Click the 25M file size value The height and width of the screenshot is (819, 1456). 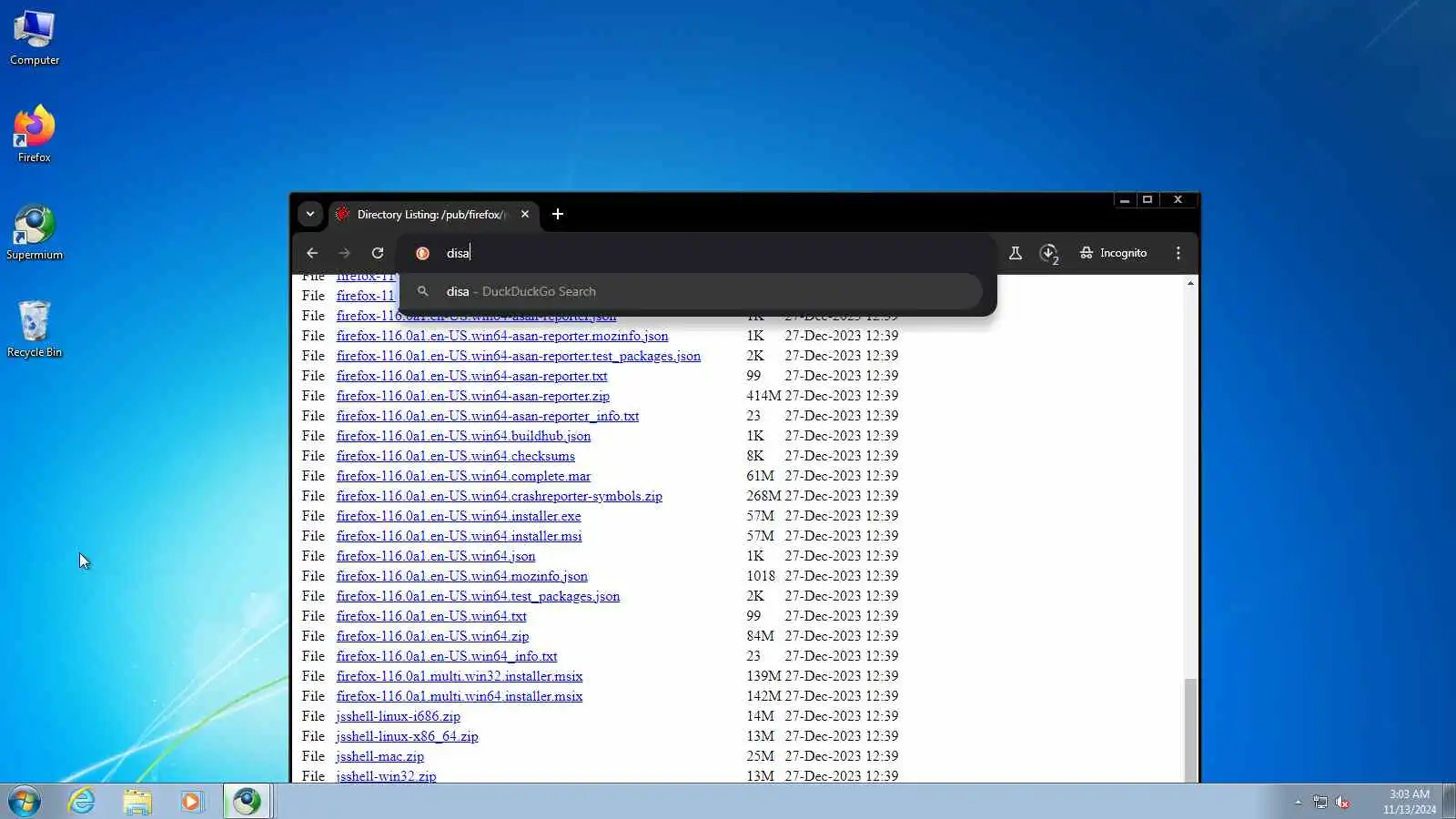tap(760, 756)
